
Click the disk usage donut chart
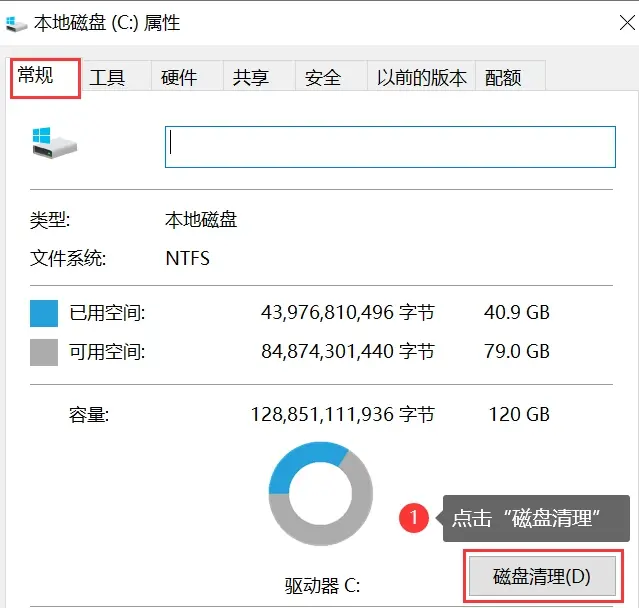tap(321, 493)
